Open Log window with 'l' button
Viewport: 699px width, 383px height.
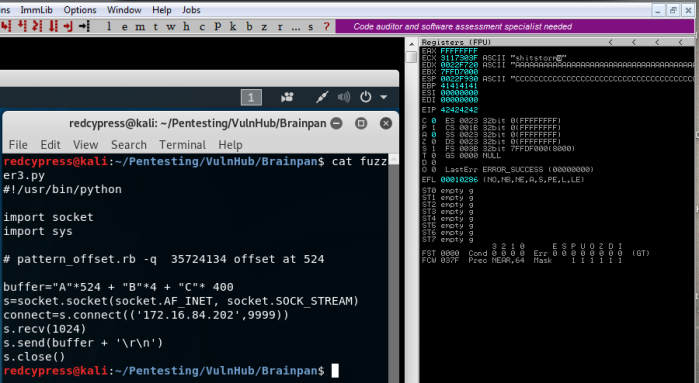point(109,26)
